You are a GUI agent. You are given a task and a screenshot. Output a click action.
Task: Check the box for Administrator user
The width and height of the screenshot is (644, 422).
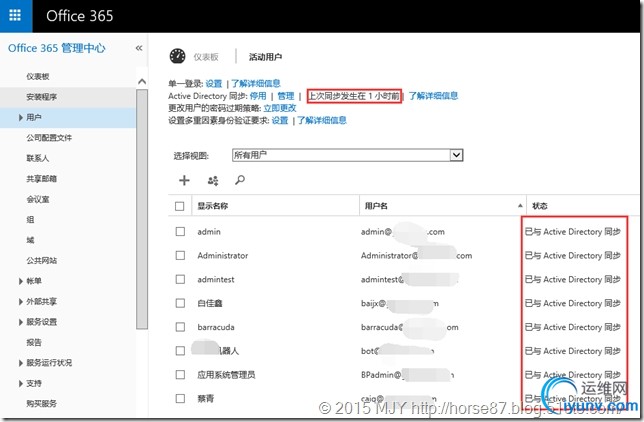(x=180, y=256)
